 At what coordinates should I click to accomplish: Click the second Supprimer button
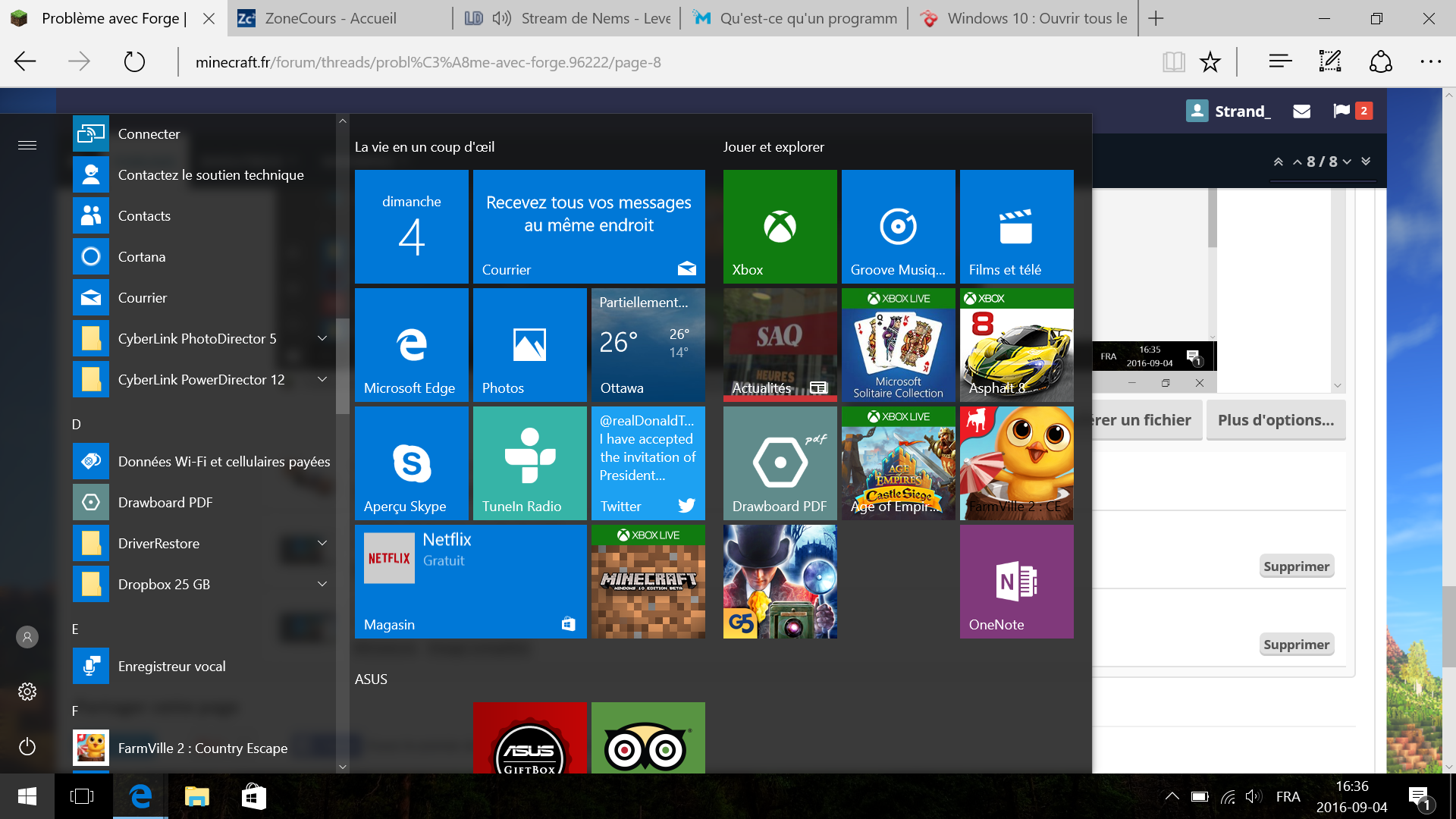[x=1296, y=645]
